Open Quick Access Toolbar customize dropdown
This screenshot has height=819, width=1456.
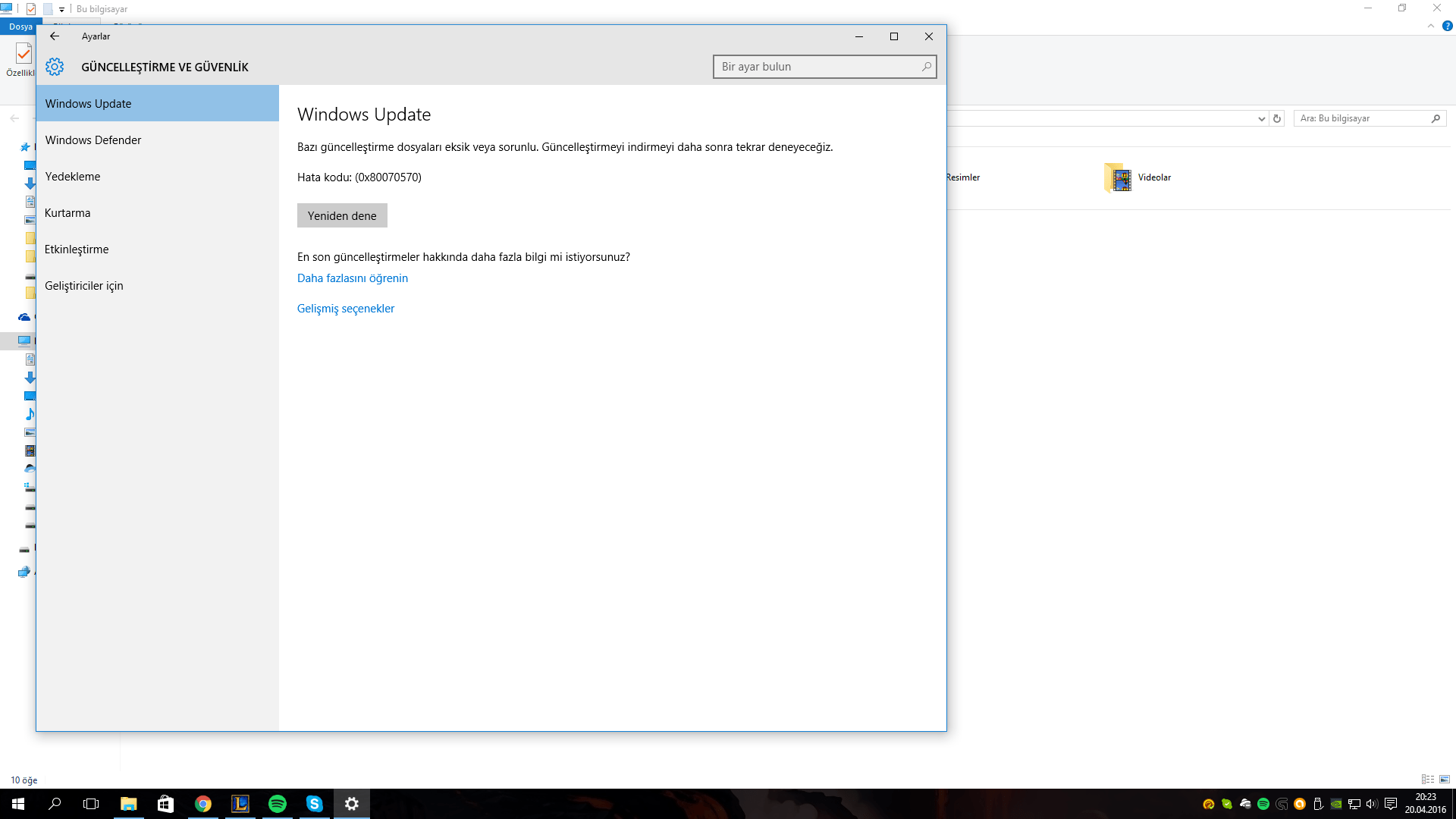(62, 10)
